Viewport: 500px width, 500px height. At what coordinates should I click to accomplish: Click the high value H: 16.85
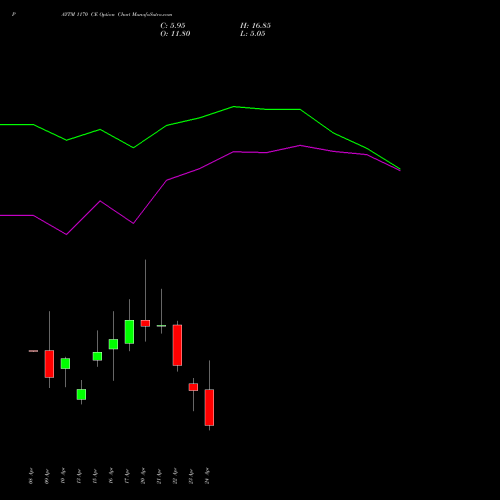click(255, 26)
